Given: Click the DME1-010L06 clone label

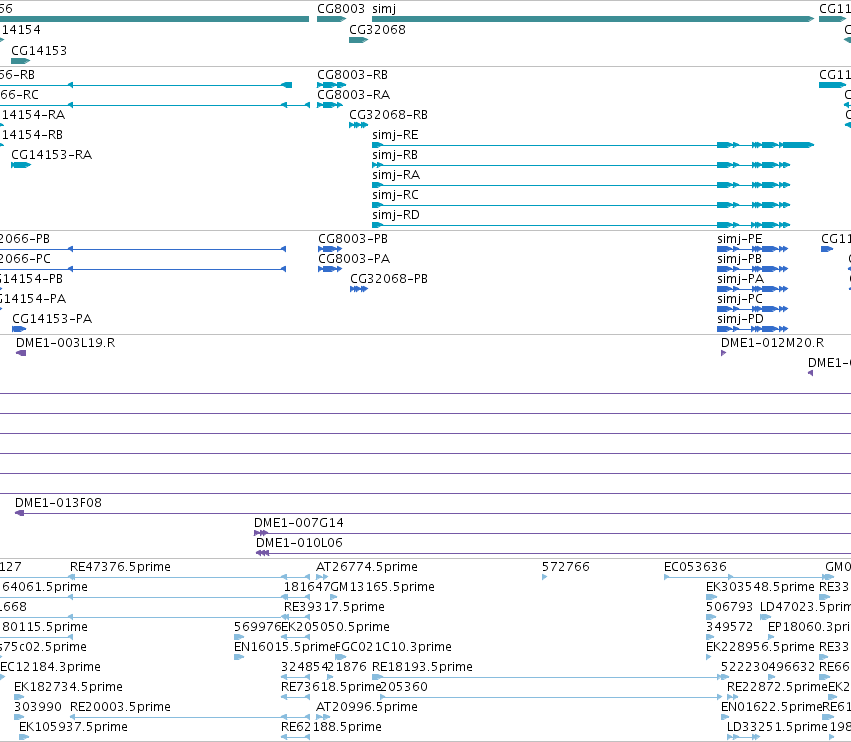Looking at the screenshot, I should 299,543.
